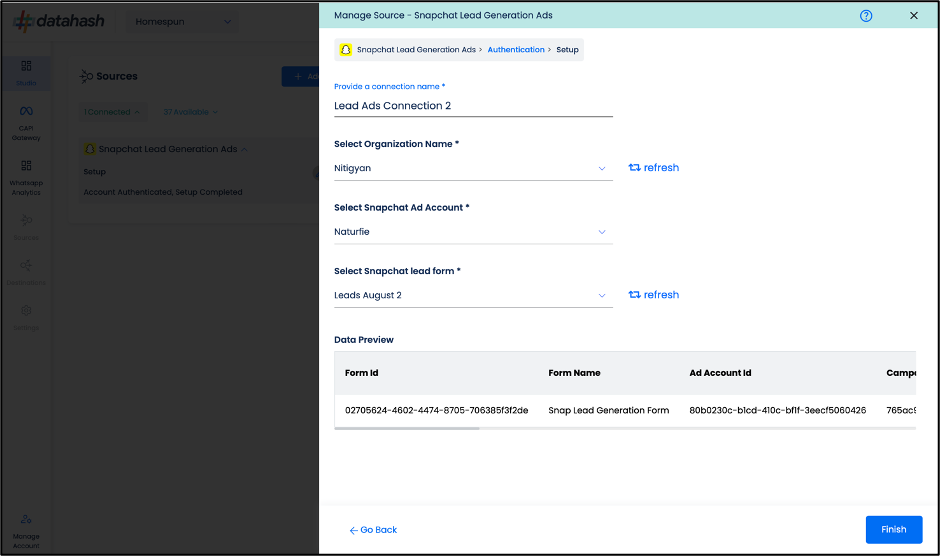This screenshot has height=556, width=940.
Task: Go to Authentication breadcrumb step
Action: pyautogui.click(x=516, y=50)
